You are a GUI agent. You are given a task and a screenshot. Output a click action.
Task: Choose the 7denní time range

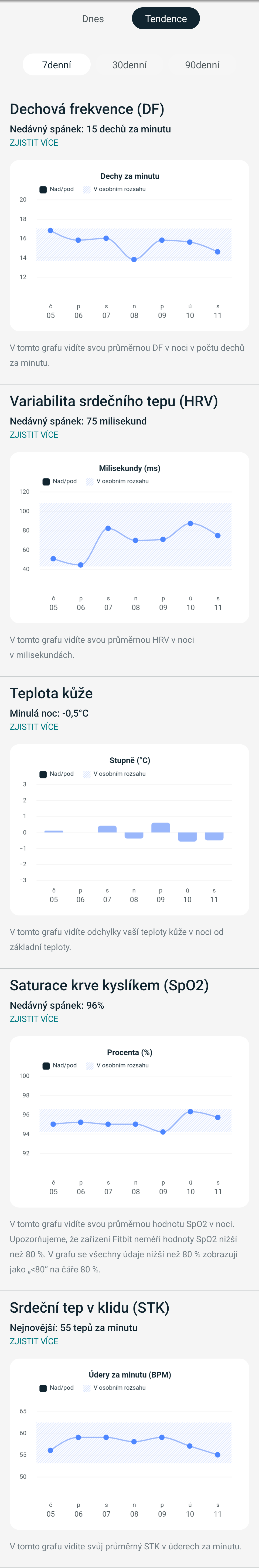[57, 65]
